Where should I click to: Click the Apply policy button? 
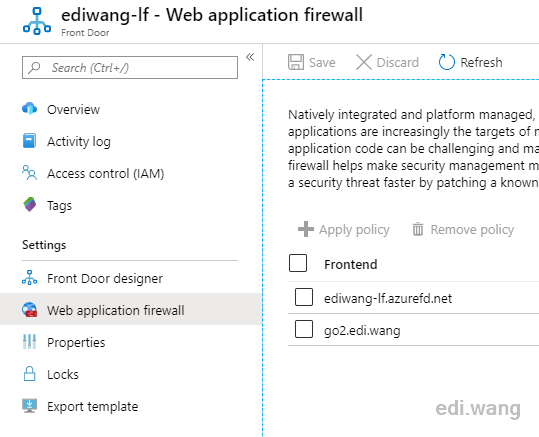[344, 229]
